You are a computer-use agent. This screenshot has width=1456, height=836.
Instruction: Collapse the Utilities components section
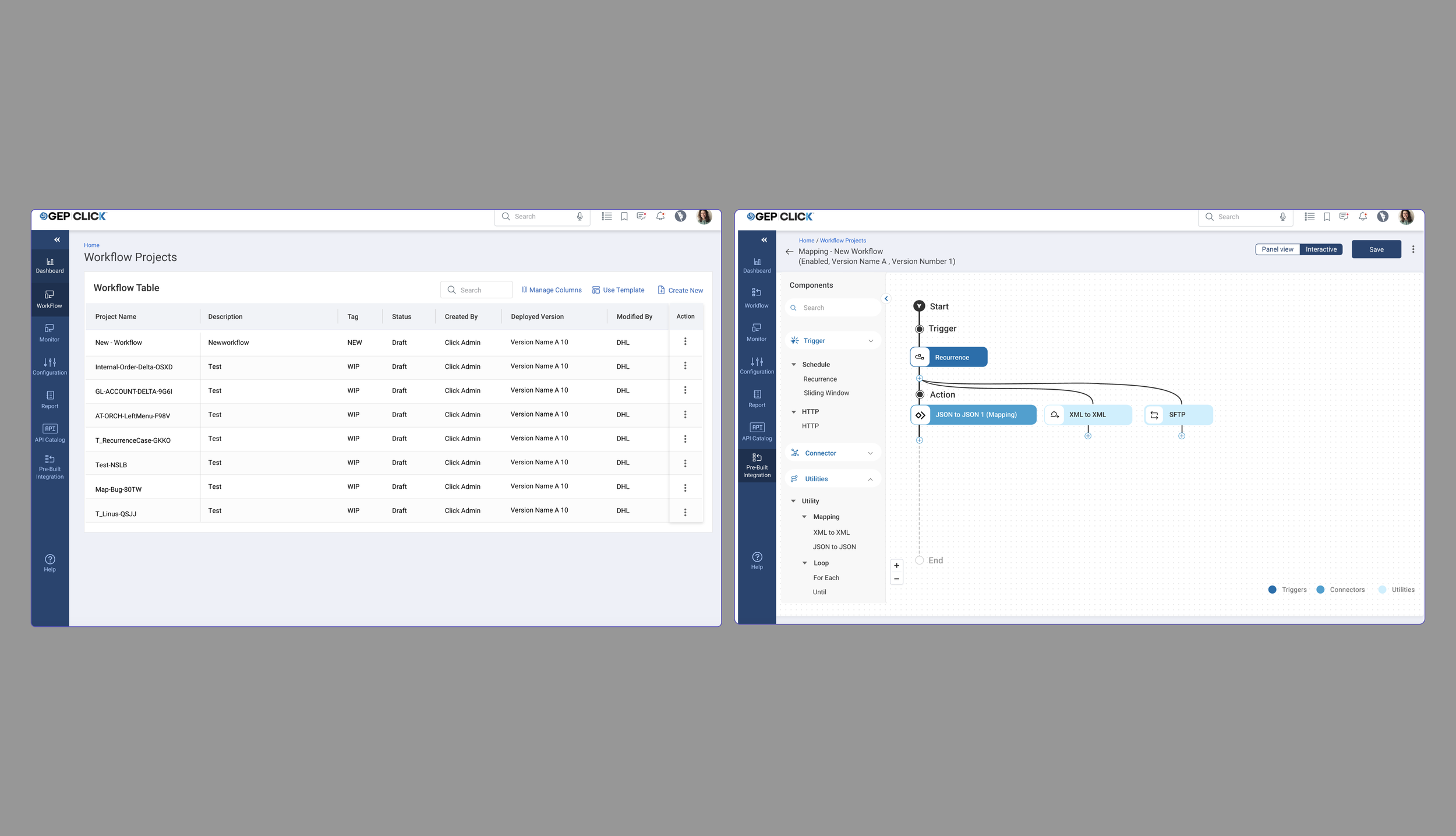[x=870, y=479]
